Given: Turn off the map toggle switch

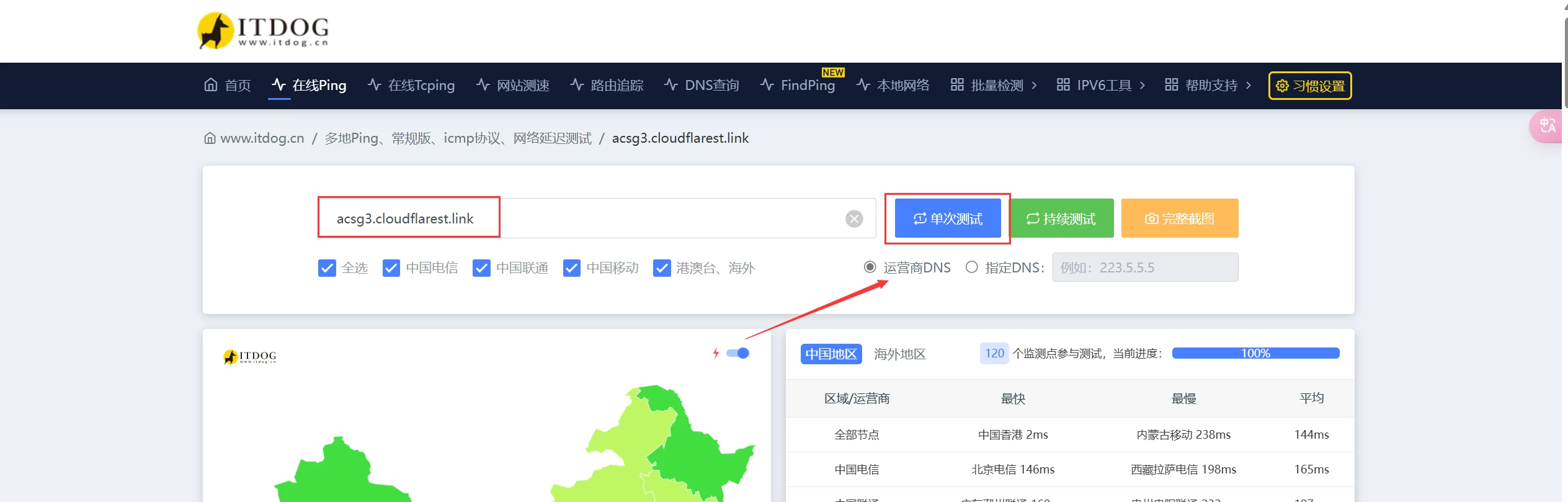Looking at the screenshot, I should (x=738, y=353).
